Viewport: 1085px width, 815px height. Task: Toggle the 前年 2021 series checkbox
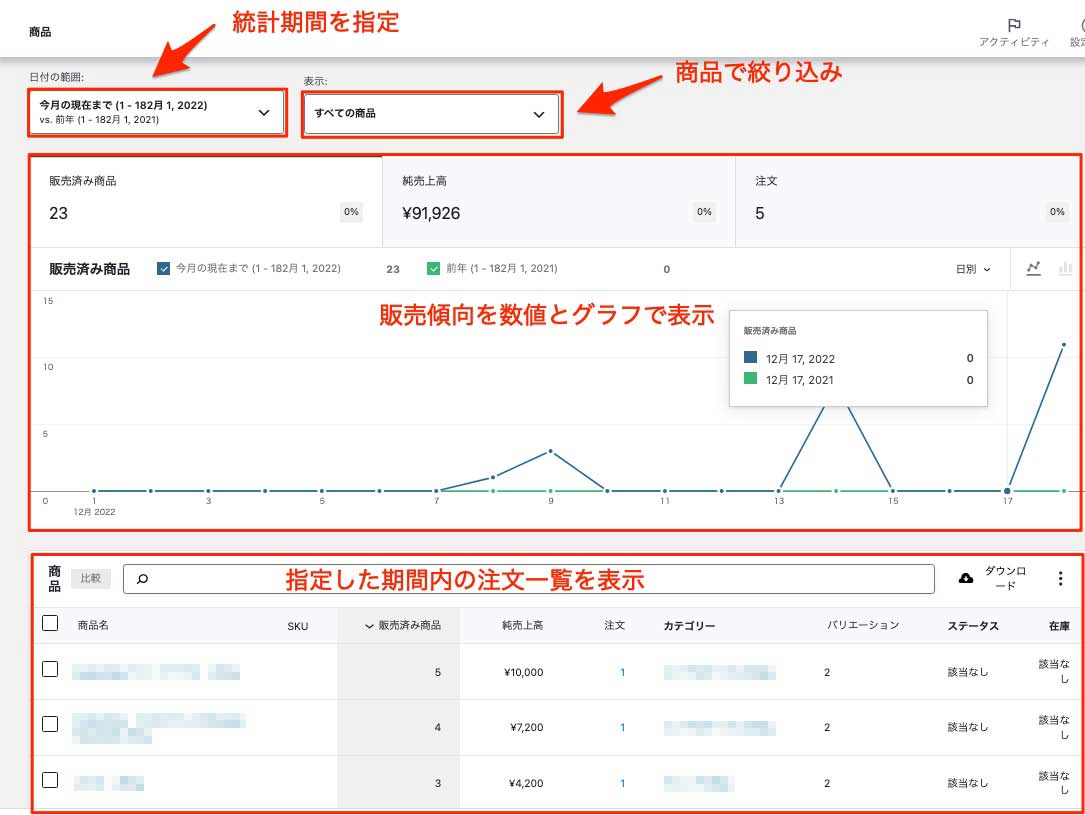pyautogui.click(x=433, y=269)
